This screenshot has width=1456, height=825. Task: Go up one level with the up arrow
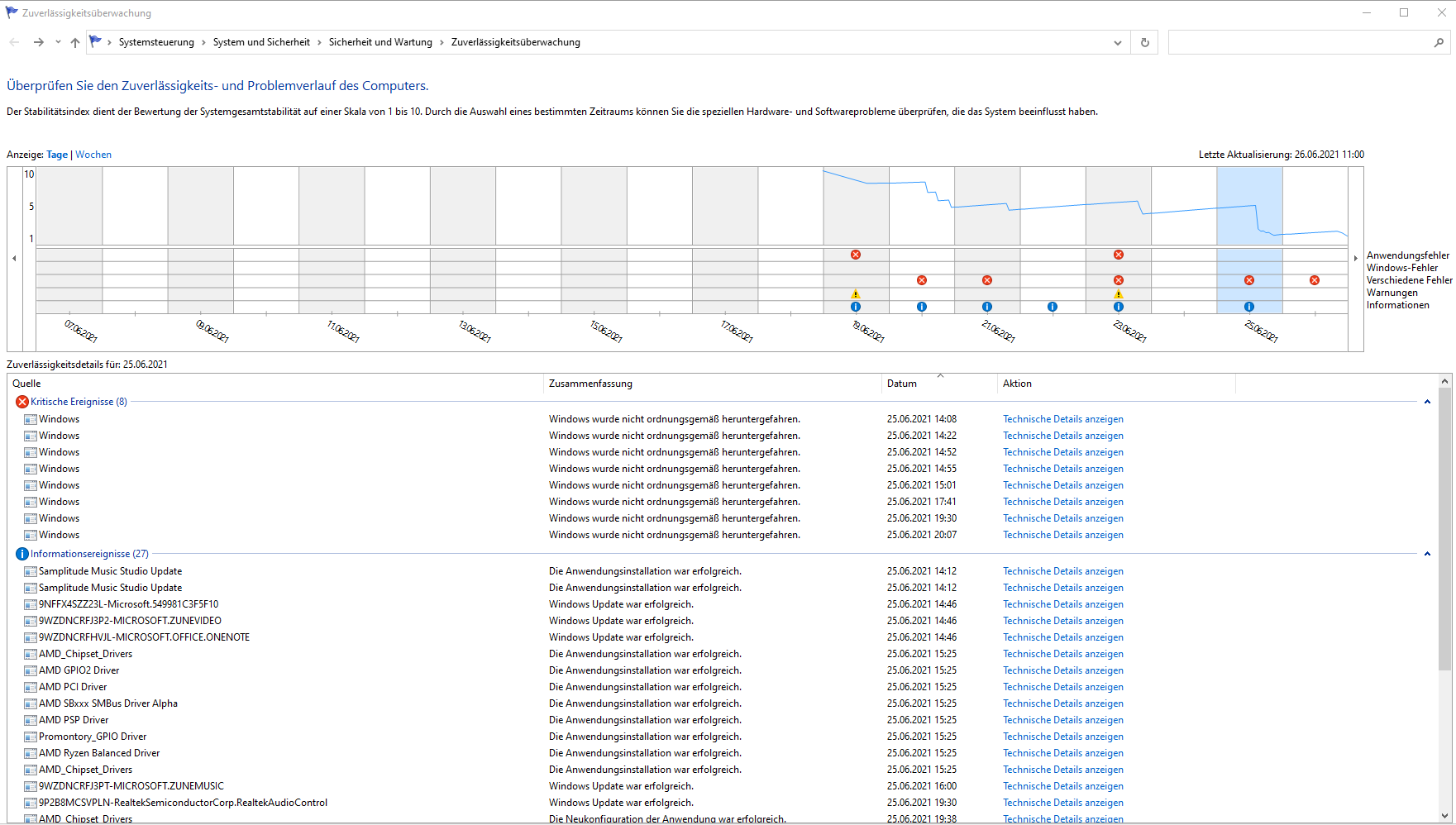tap(75, 42)
